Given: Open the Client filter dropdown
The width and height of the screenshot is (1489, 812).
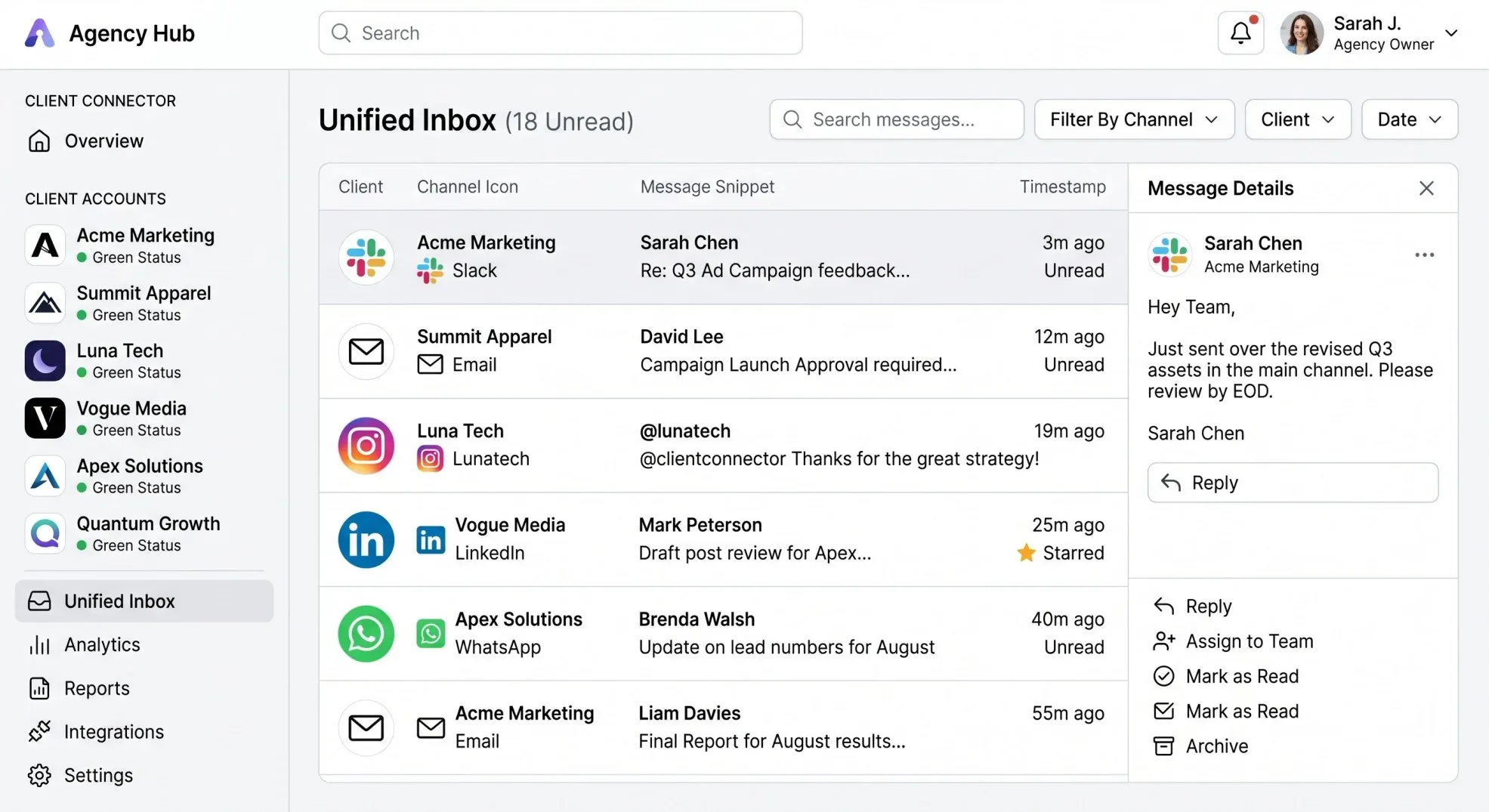Looking at the screenshot, I should pos(1298,119).
